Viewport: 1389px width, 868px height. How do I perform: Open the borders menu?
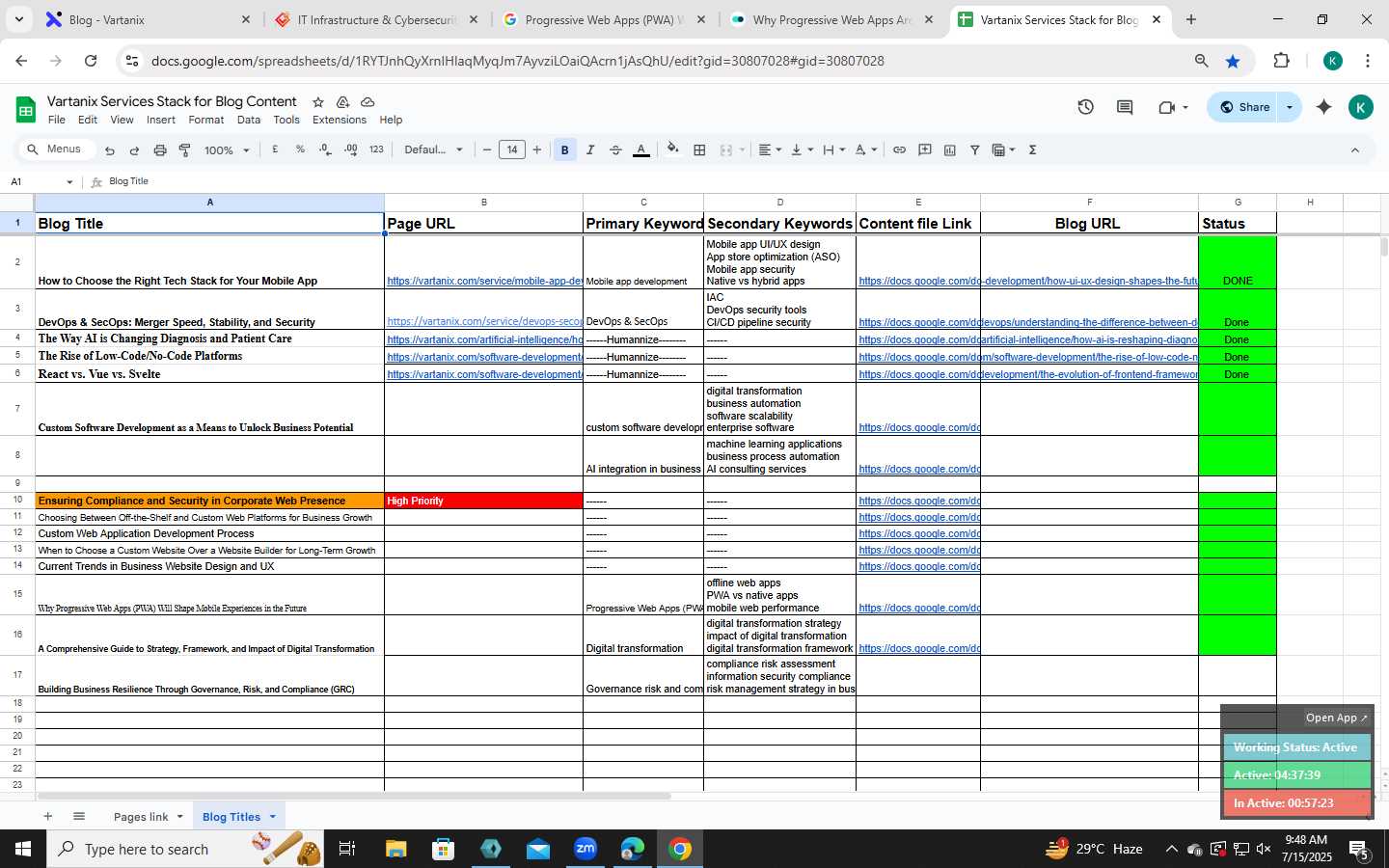pos(700,149)
